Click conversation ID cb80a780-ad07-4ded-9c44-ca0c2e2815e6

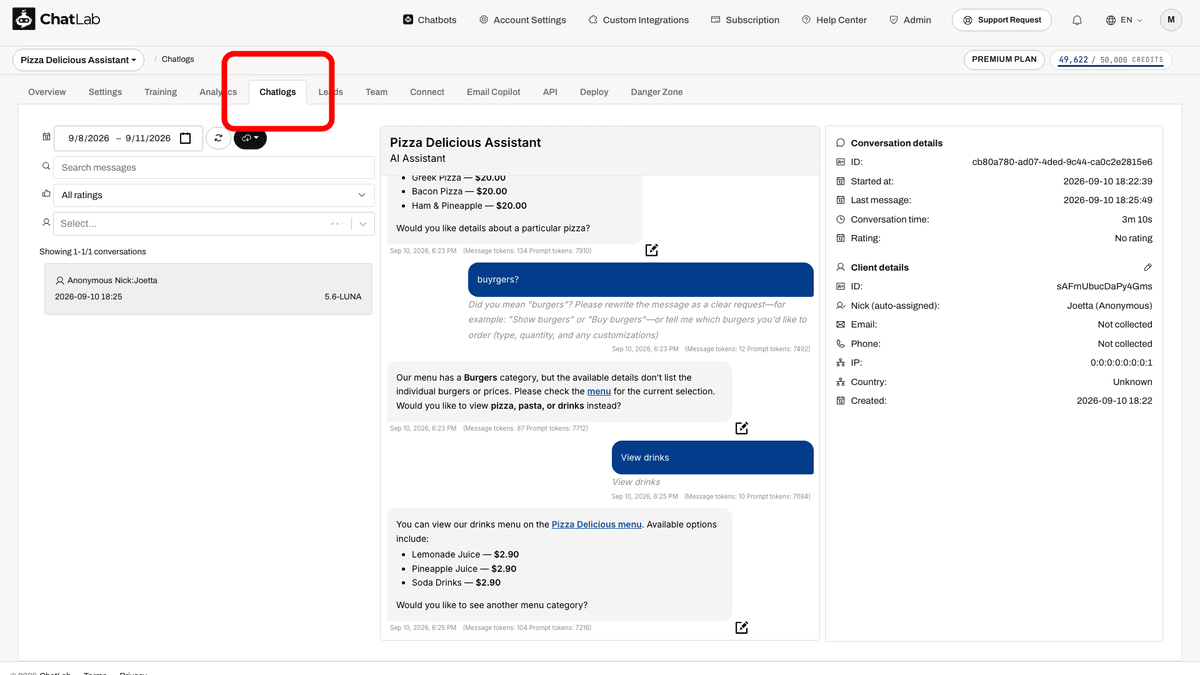[1062, 162]
